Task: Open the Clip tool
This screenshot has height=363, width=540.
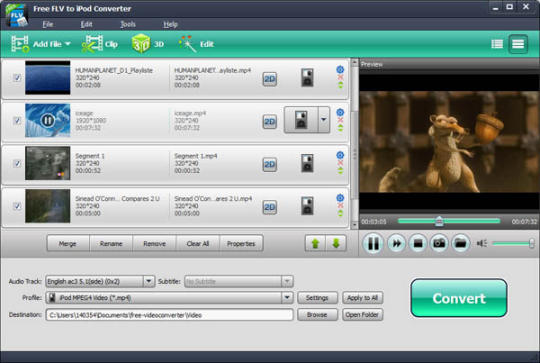Action: [100, 44]
